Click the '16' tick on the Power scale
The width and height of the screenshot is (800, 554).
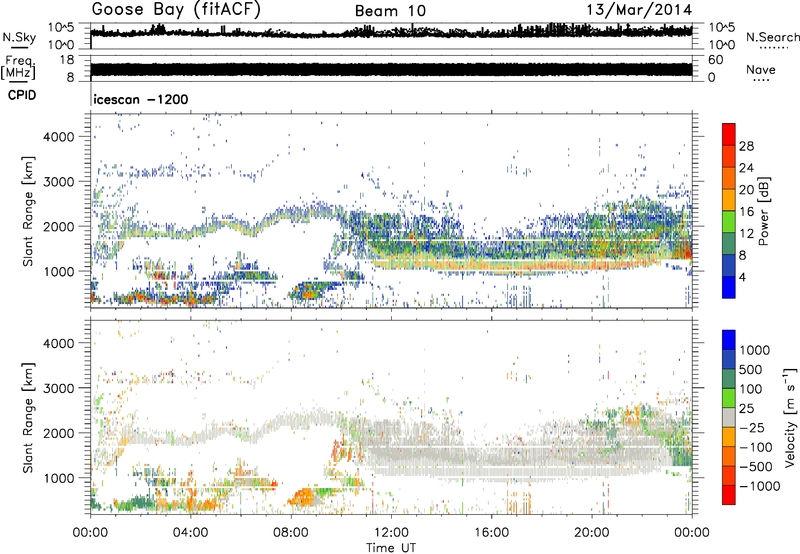click(746, 212)
